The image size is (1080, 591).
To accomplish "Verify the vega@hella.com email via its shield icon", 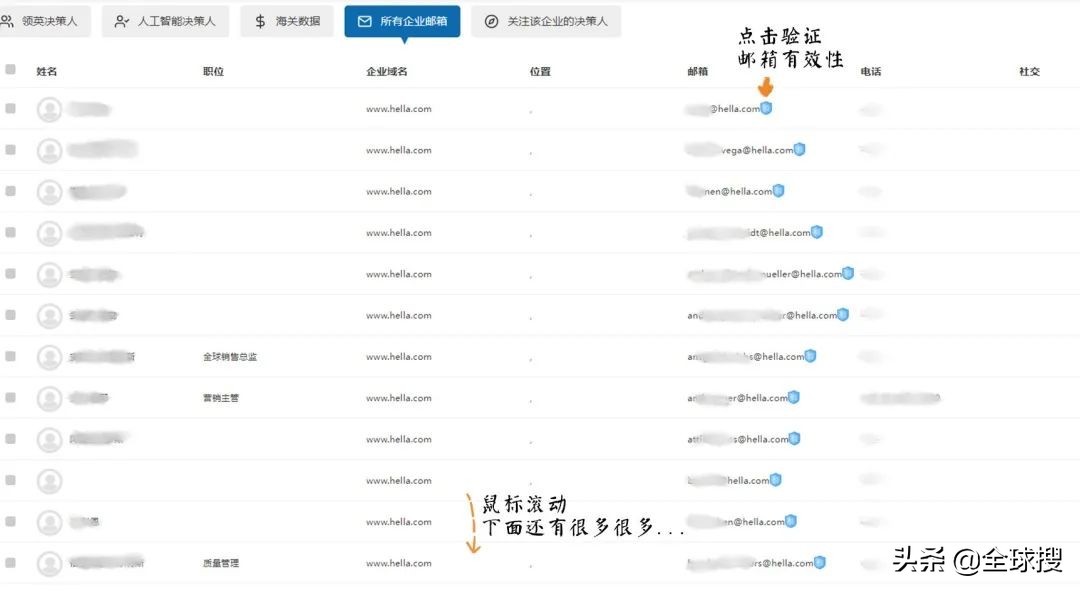I will pos(801,149).
